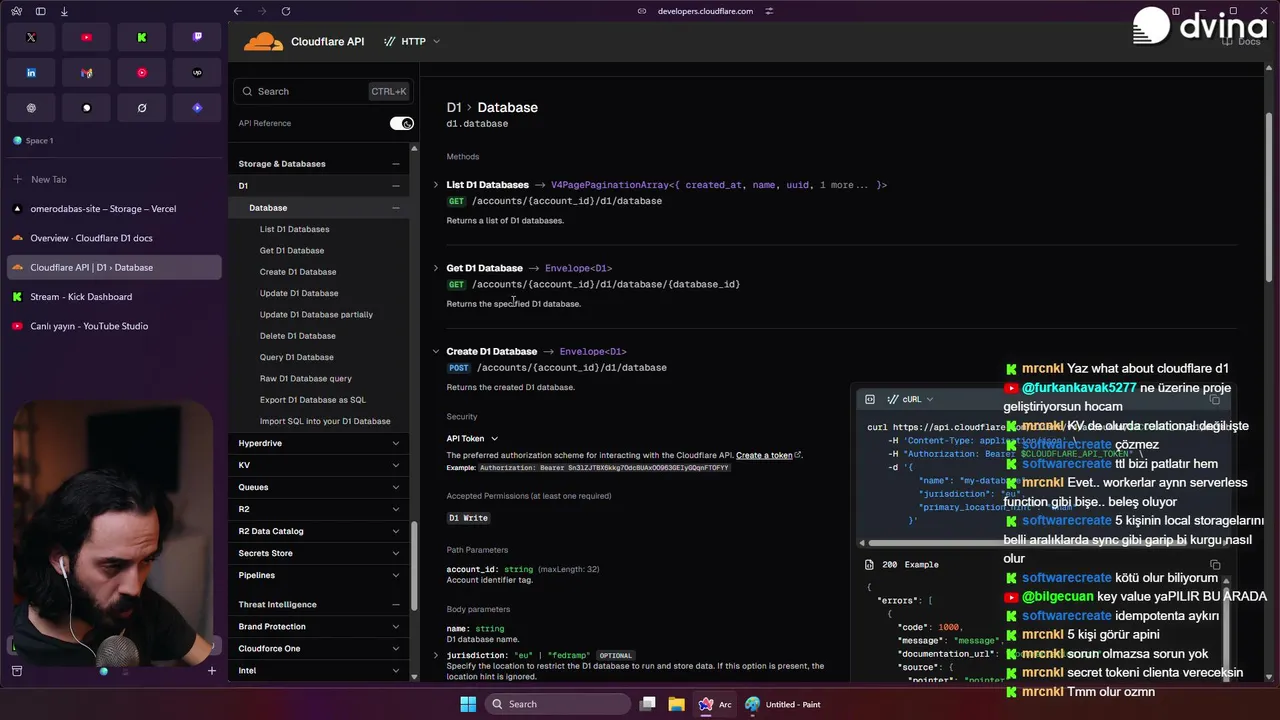The width and height of the screenshot is (1280, 720).
Task: Toggle the API Reference dark mode switch
Action: click(x=401, y=123)
